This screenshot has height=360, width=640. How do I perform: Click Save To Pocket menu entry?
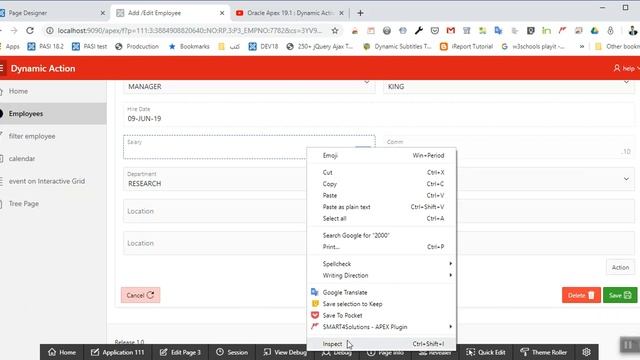coord(381,316)
